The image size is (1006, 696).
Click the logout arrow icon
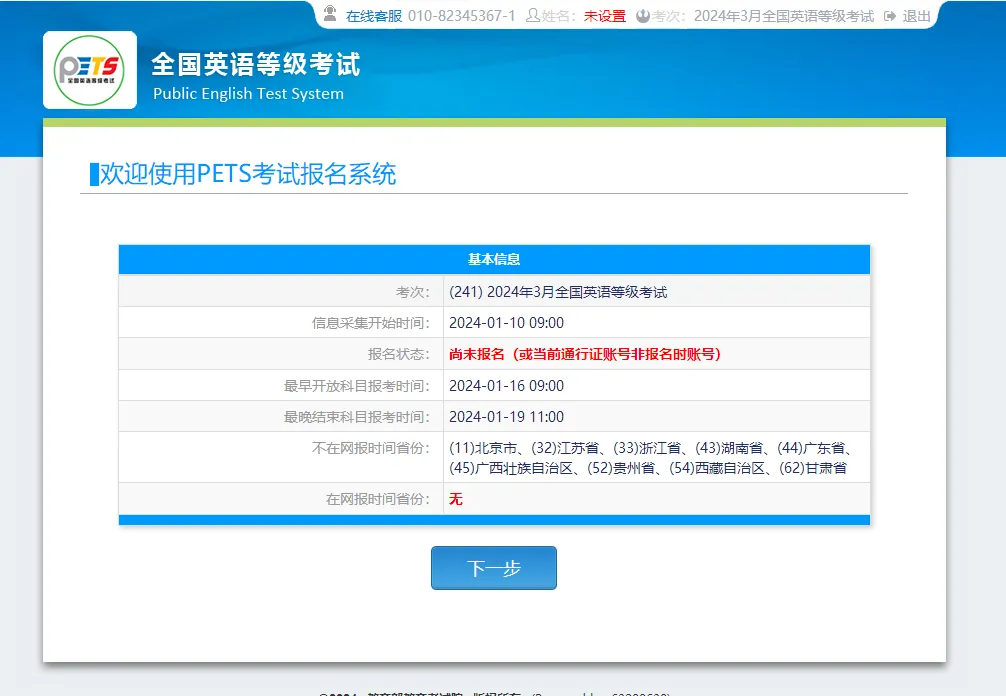(x=890, y=16)
